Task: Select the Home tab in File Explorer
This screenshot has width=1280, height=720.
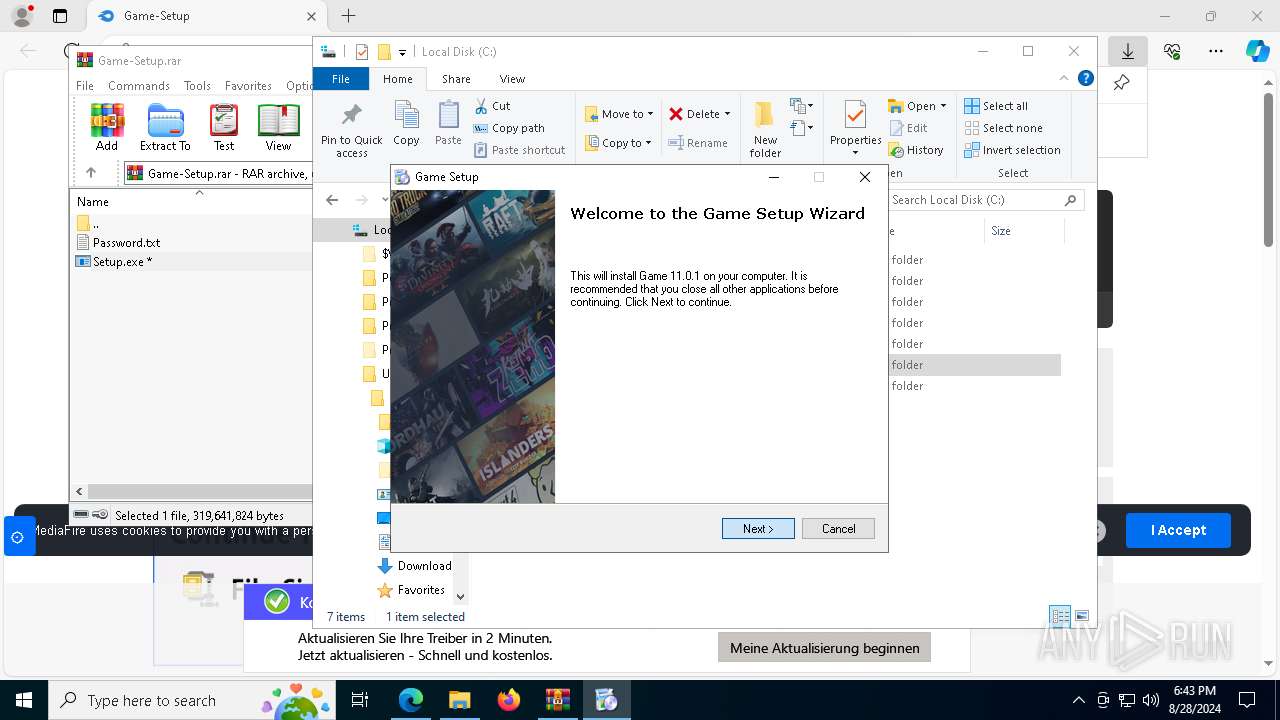Action: click(398, 79)
